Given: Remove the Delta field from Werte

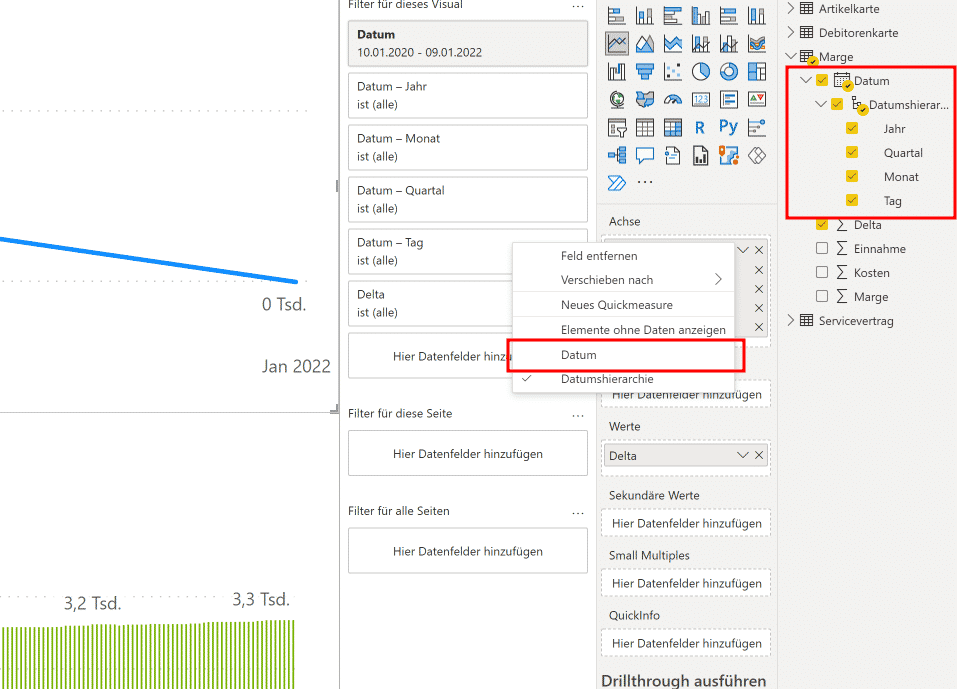Looking at the screenshot, I should coord(759,455).
